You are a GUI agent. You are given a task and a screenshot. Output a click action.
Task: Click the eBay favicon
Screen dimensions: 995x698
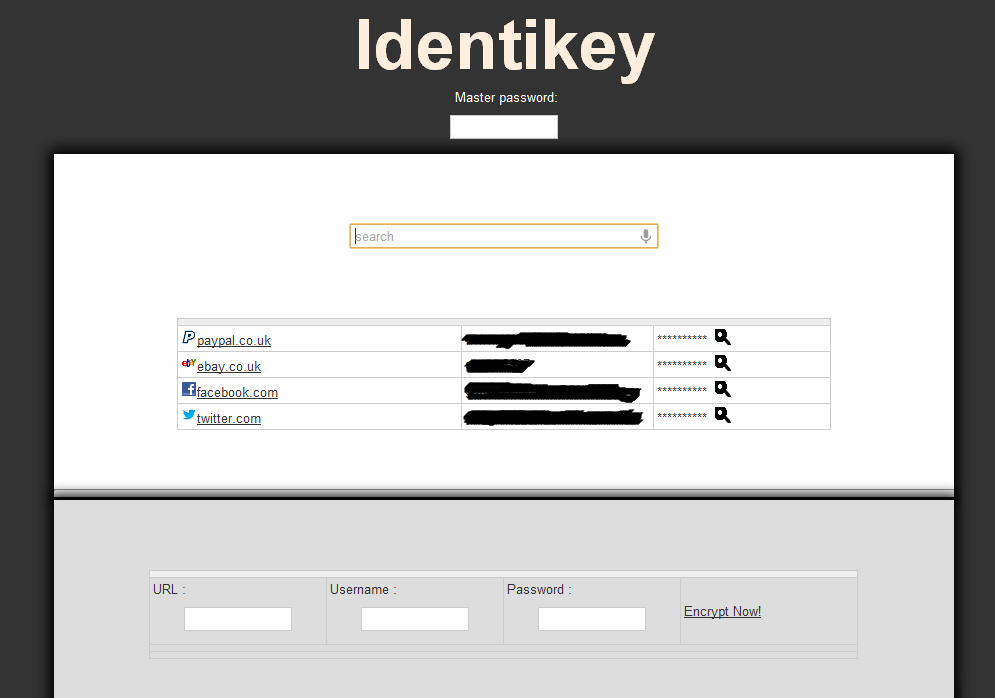point(188,364)
